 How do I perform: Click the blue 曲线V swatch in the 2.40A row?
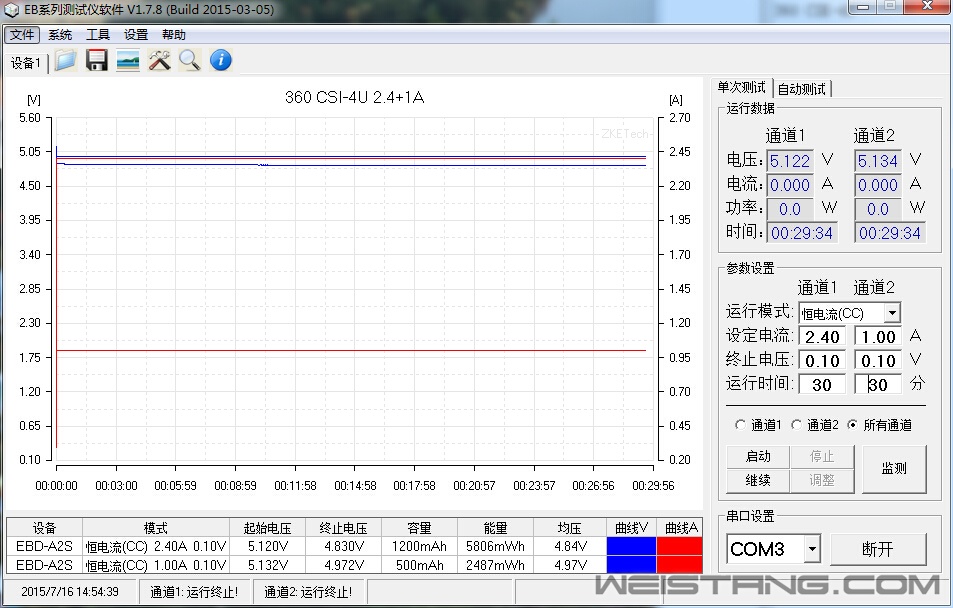pyautogui.click(x=631, y=546)
